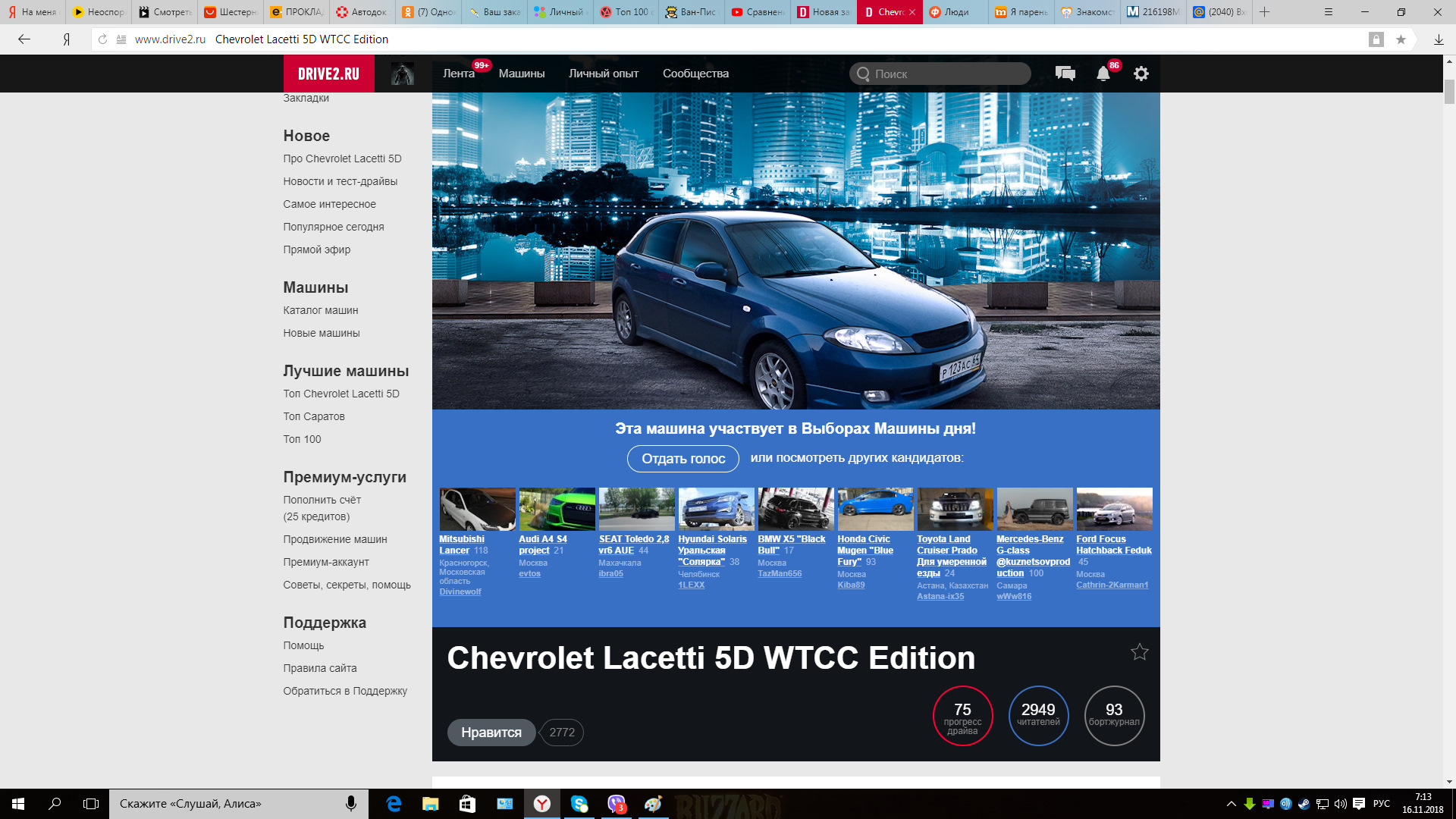Image resolution: width=1456 pixels, height=819 pixels.
Task: Open the Машины menu item
Action: pyautogui.click(x=521, y=74)
